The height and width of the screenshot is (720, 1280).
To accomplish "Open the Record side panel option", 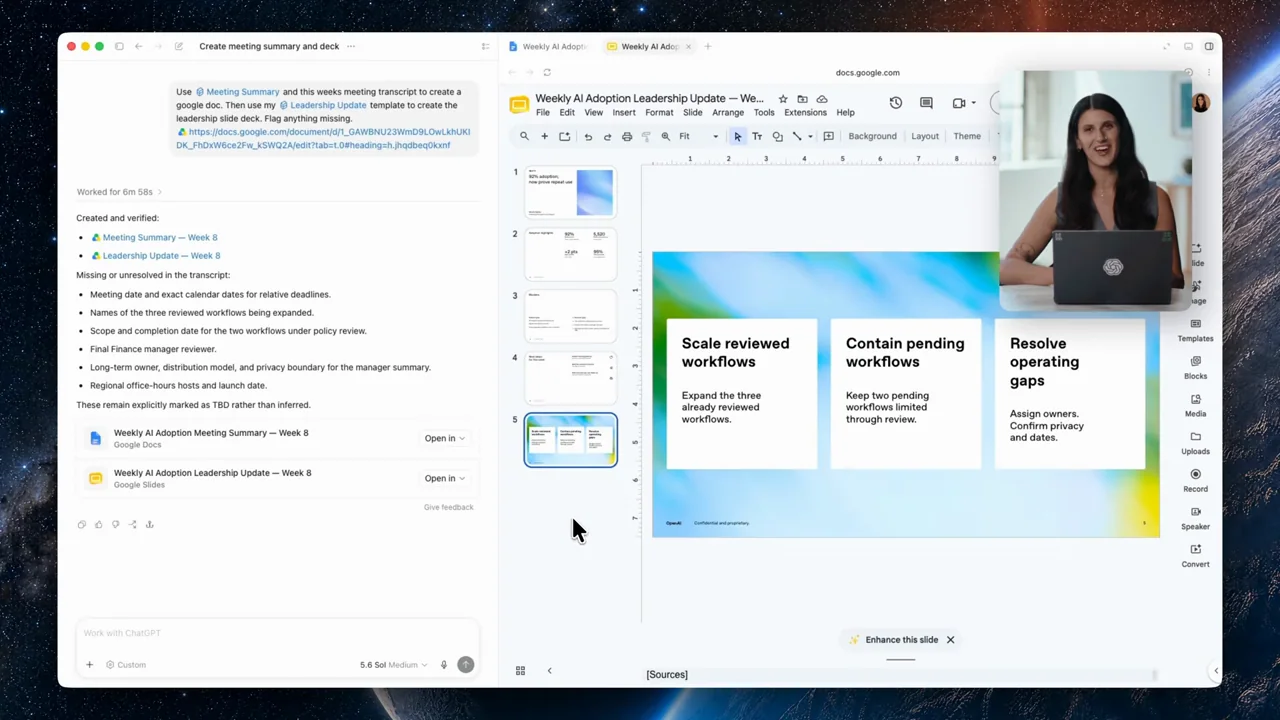I will point(1195,481).
